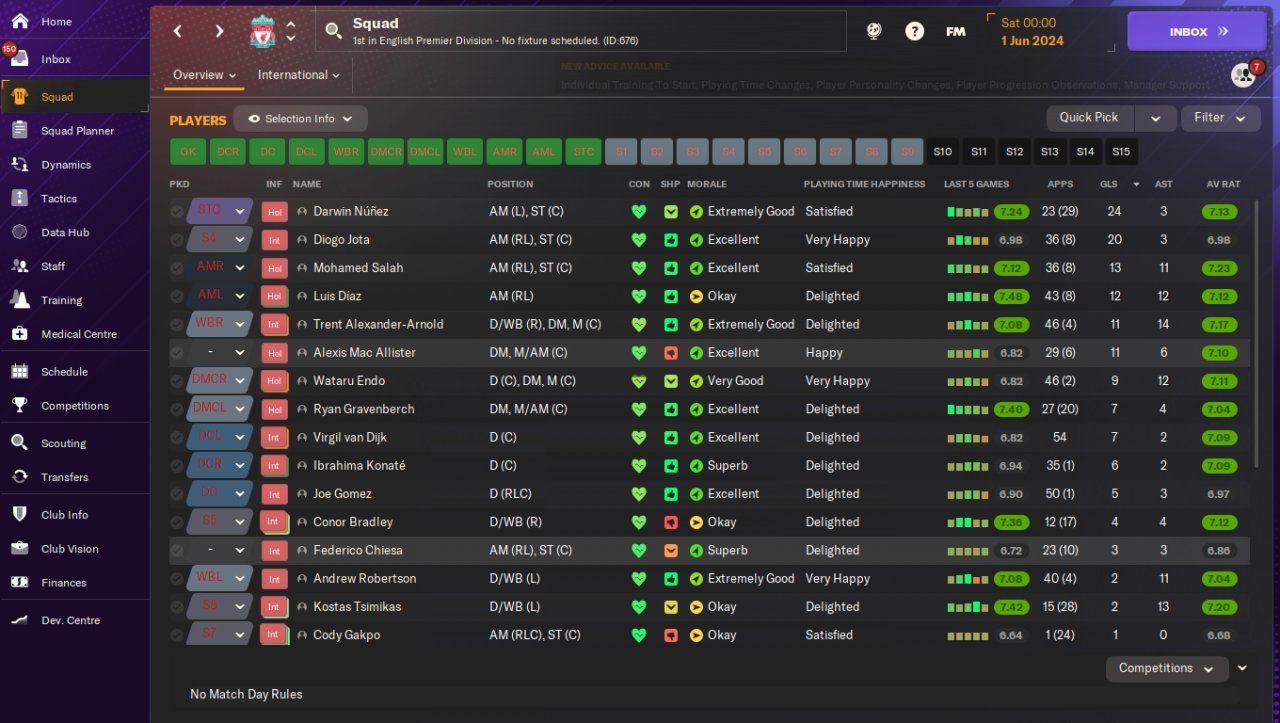Viewport: 1280px width, 723px height.
Task: Toggle selection circle for Virgil van Dijk
Action: coord(177,438)
